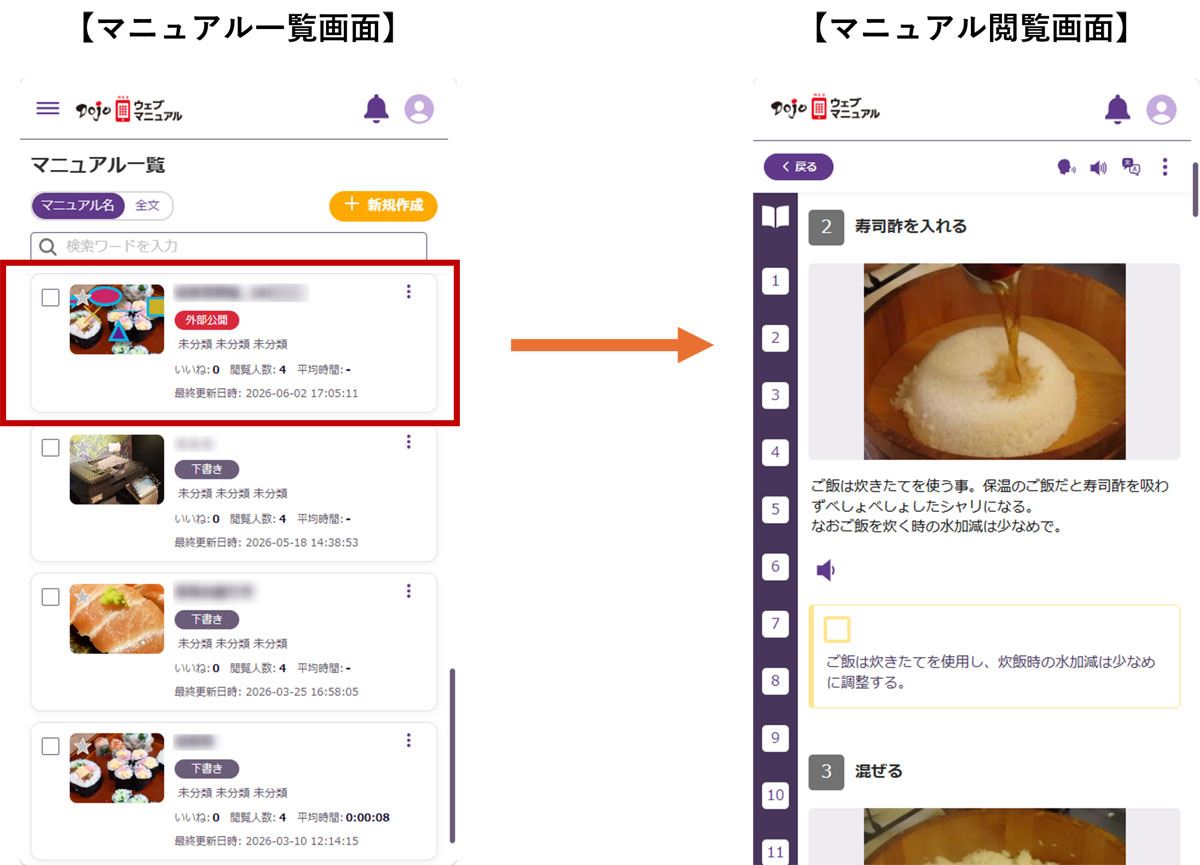
Task: Switch search mode to 全文
Action: click(148, 206)
